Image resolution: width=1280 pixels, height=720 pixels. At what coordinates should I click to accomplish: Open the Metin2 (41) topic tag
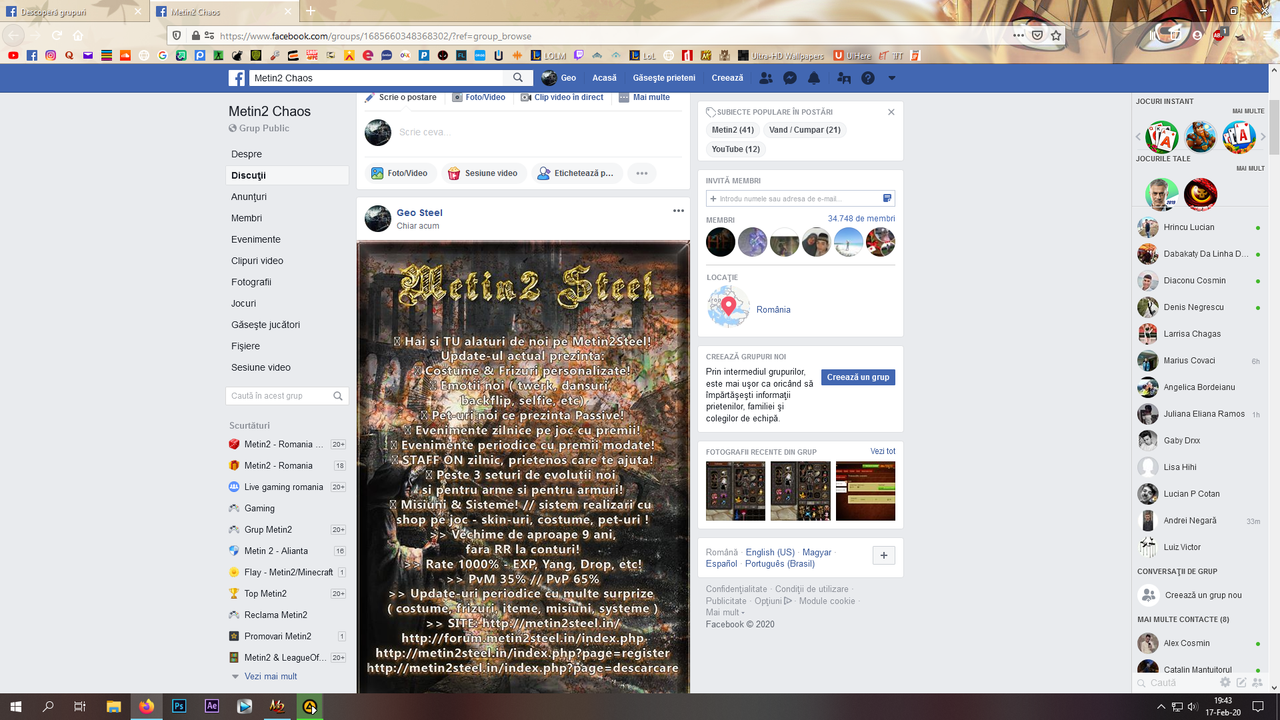(733, 130)
